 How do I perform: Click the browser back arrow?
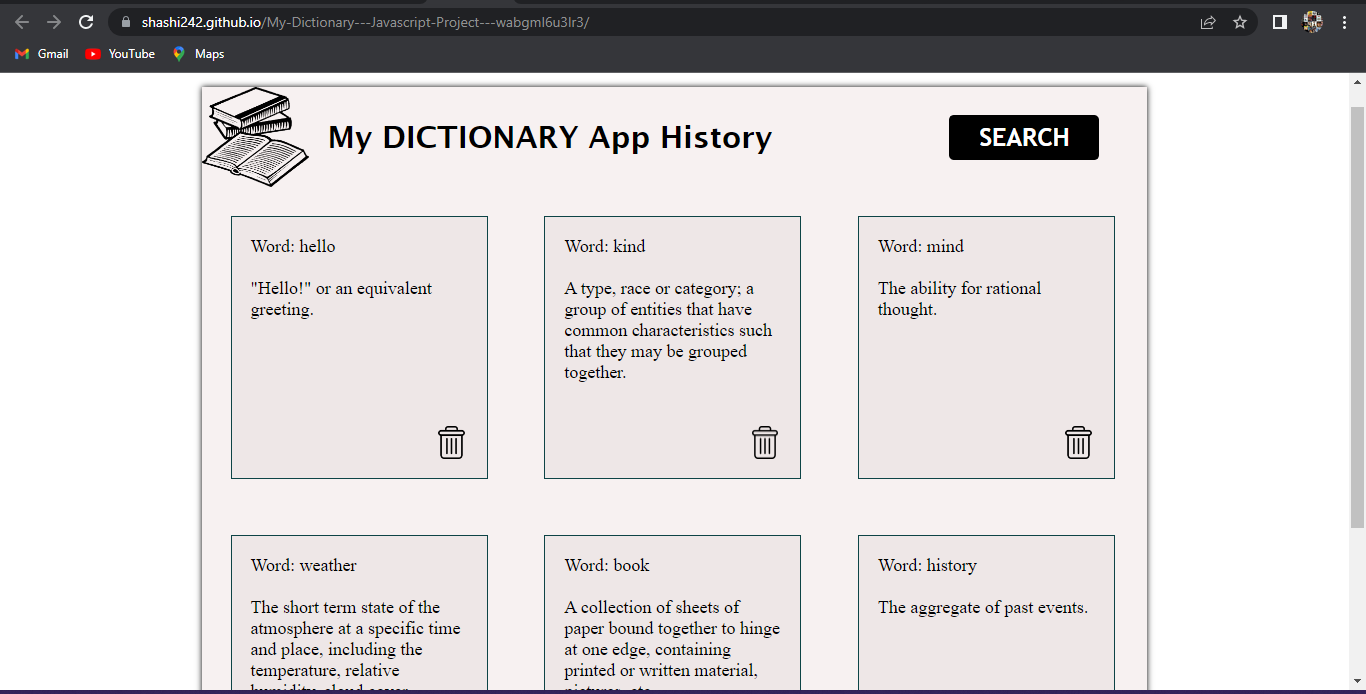tap(20, 21)
